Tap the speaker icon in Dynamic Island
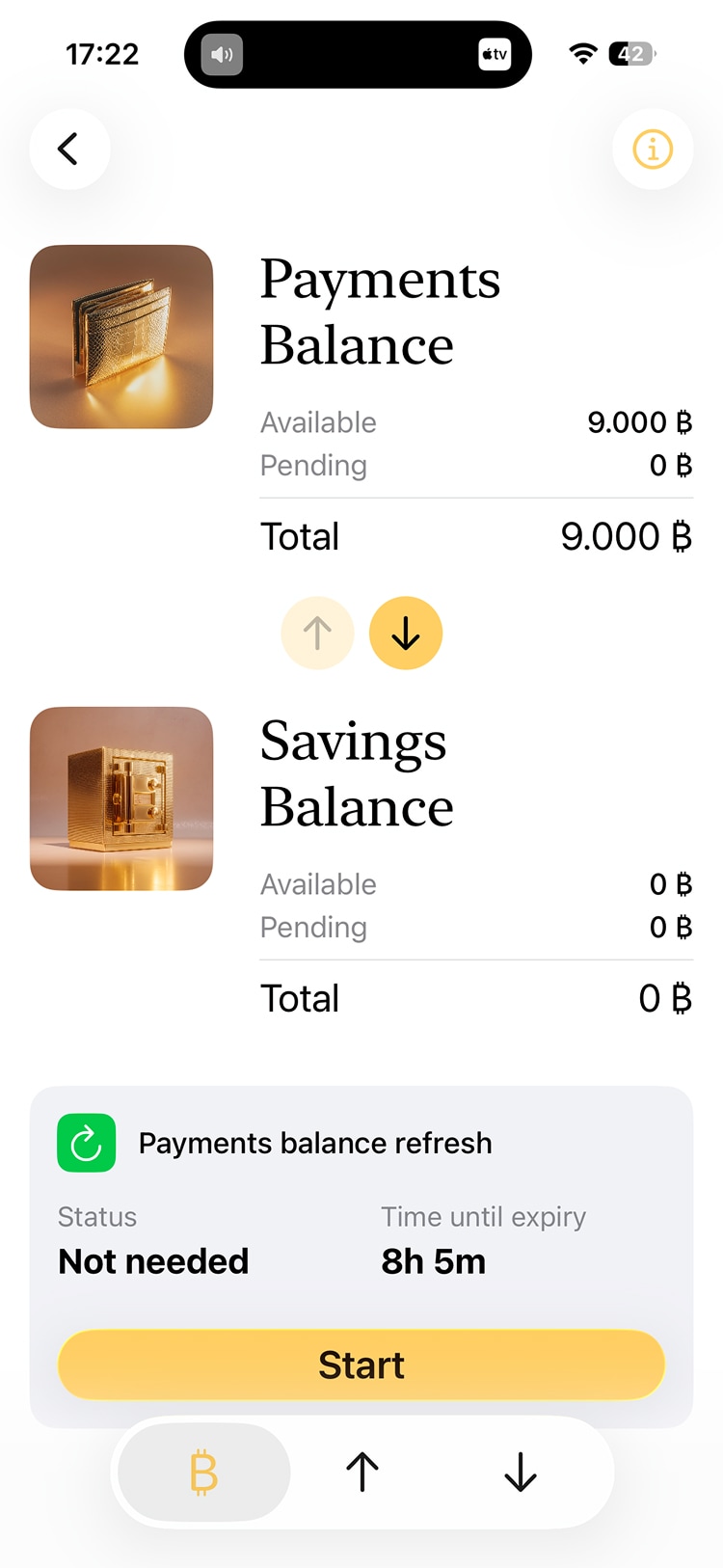The image size is (723, 1568). 222,55
